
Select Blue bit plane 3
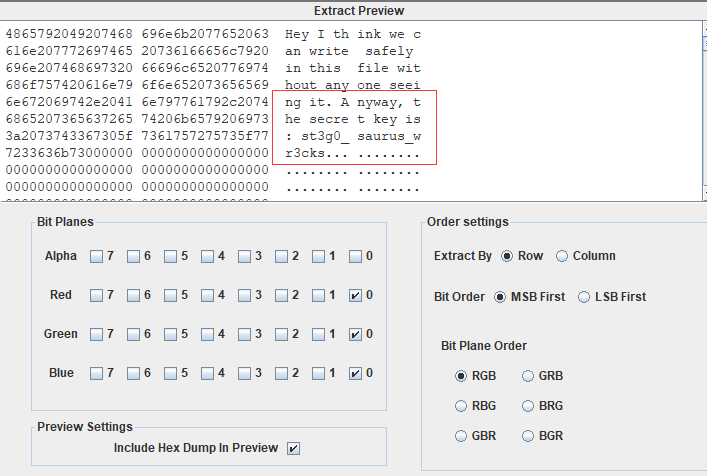pos(244,373)
